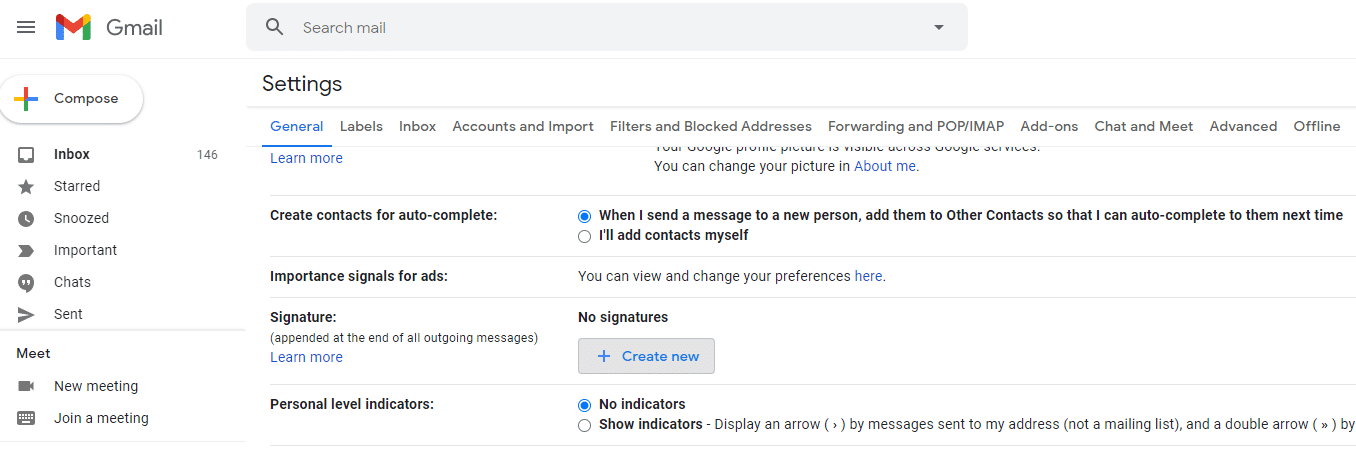The width and height of the screenshot is (1356, 449).
Task: Click the Gmail logo
Action: 109,28
